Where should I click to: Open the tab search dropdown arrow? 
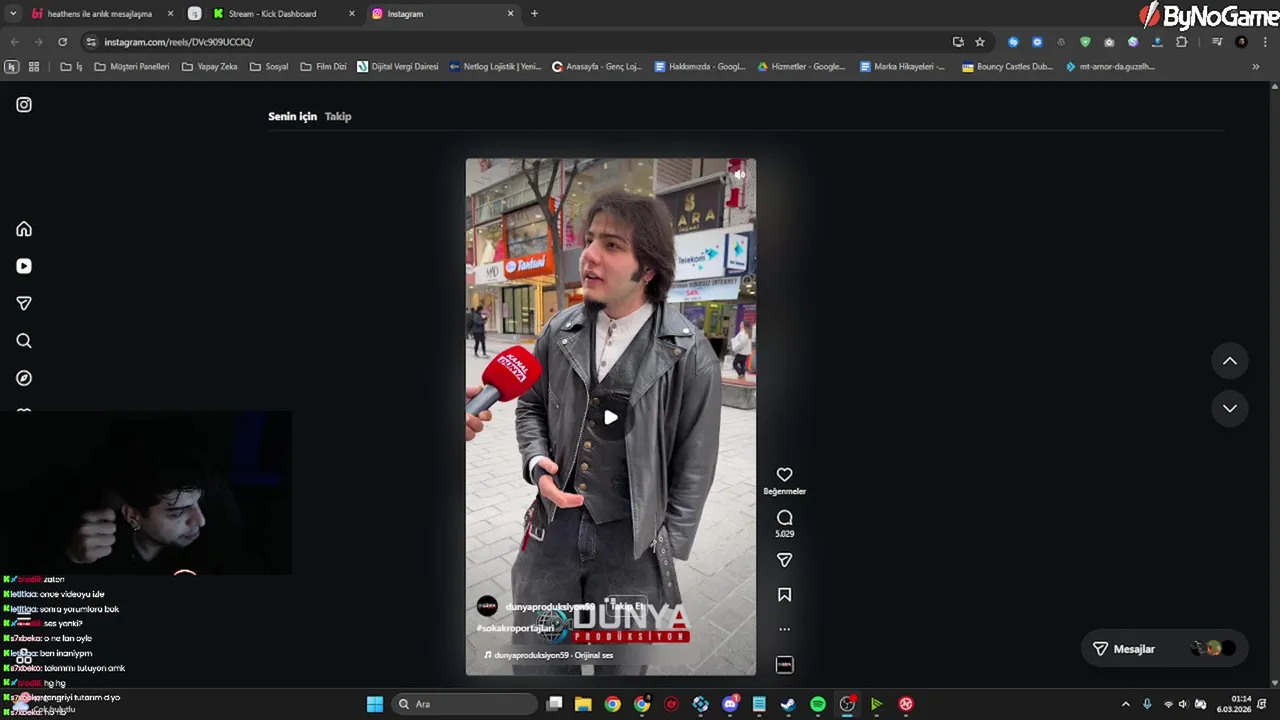click(12, 14)
